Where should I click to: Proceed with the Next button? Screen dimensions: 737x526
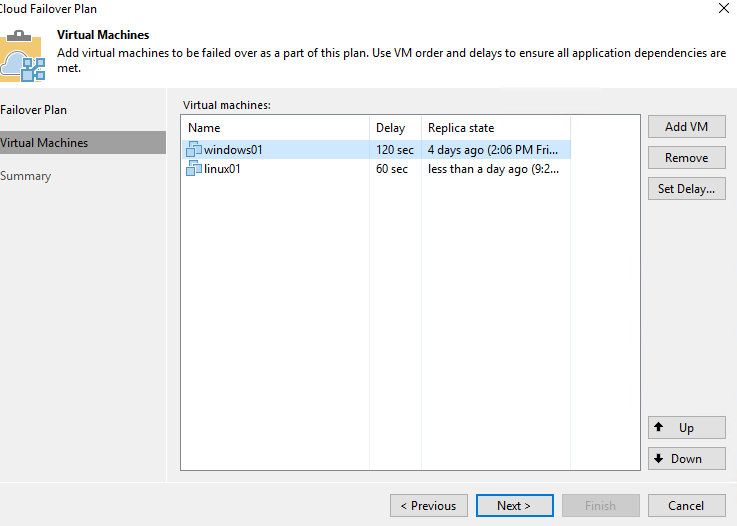click(x=514, y=506)
